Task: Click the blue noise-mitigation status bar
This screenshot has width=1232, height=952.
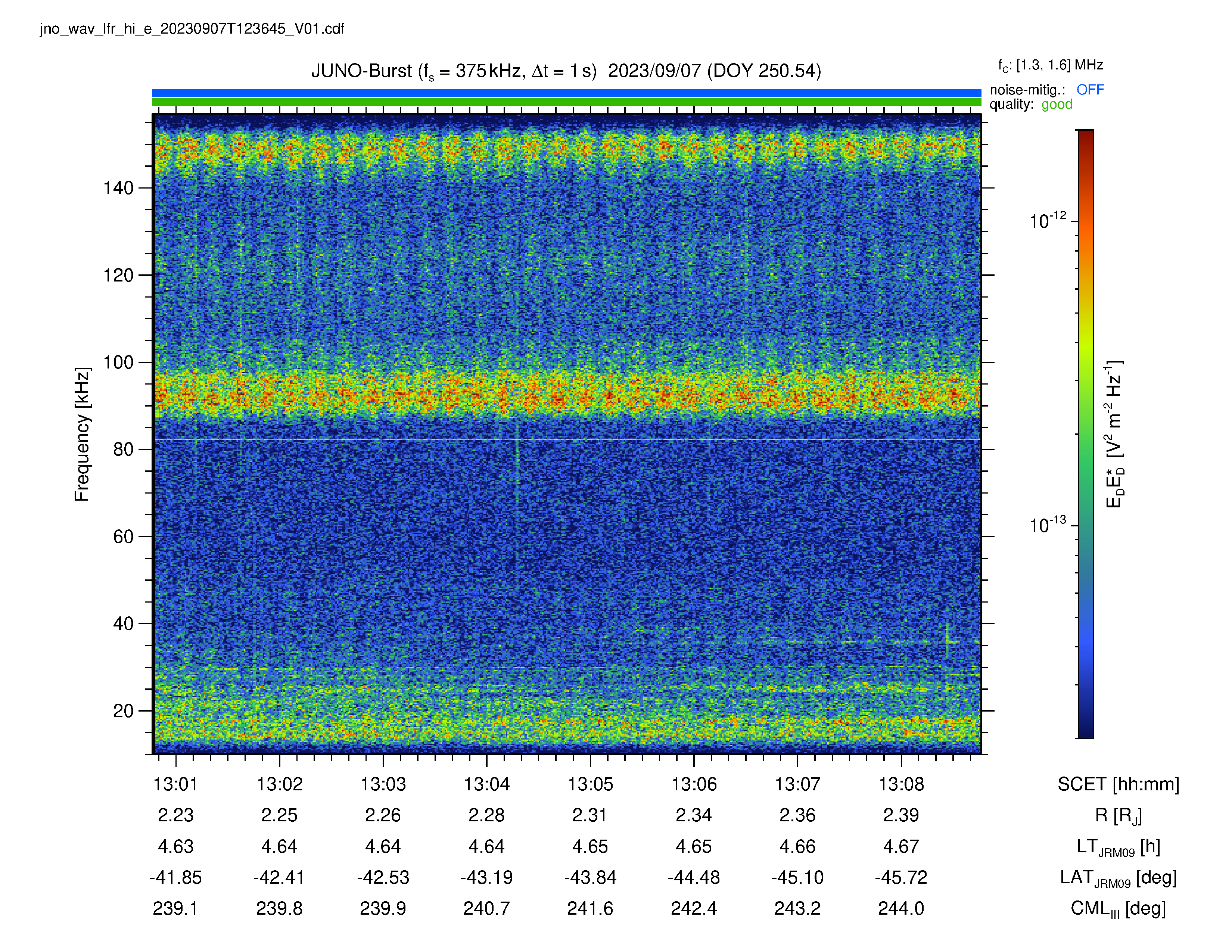Action: (x=566, y=93)
